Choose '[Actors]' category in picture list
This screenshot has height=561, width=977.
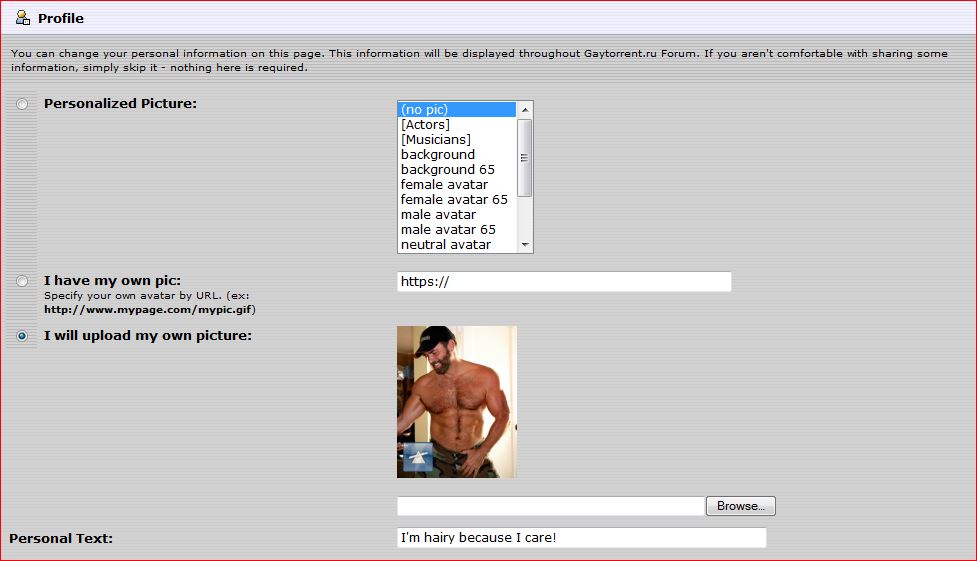pyautogui.click(x=456, y=124)
